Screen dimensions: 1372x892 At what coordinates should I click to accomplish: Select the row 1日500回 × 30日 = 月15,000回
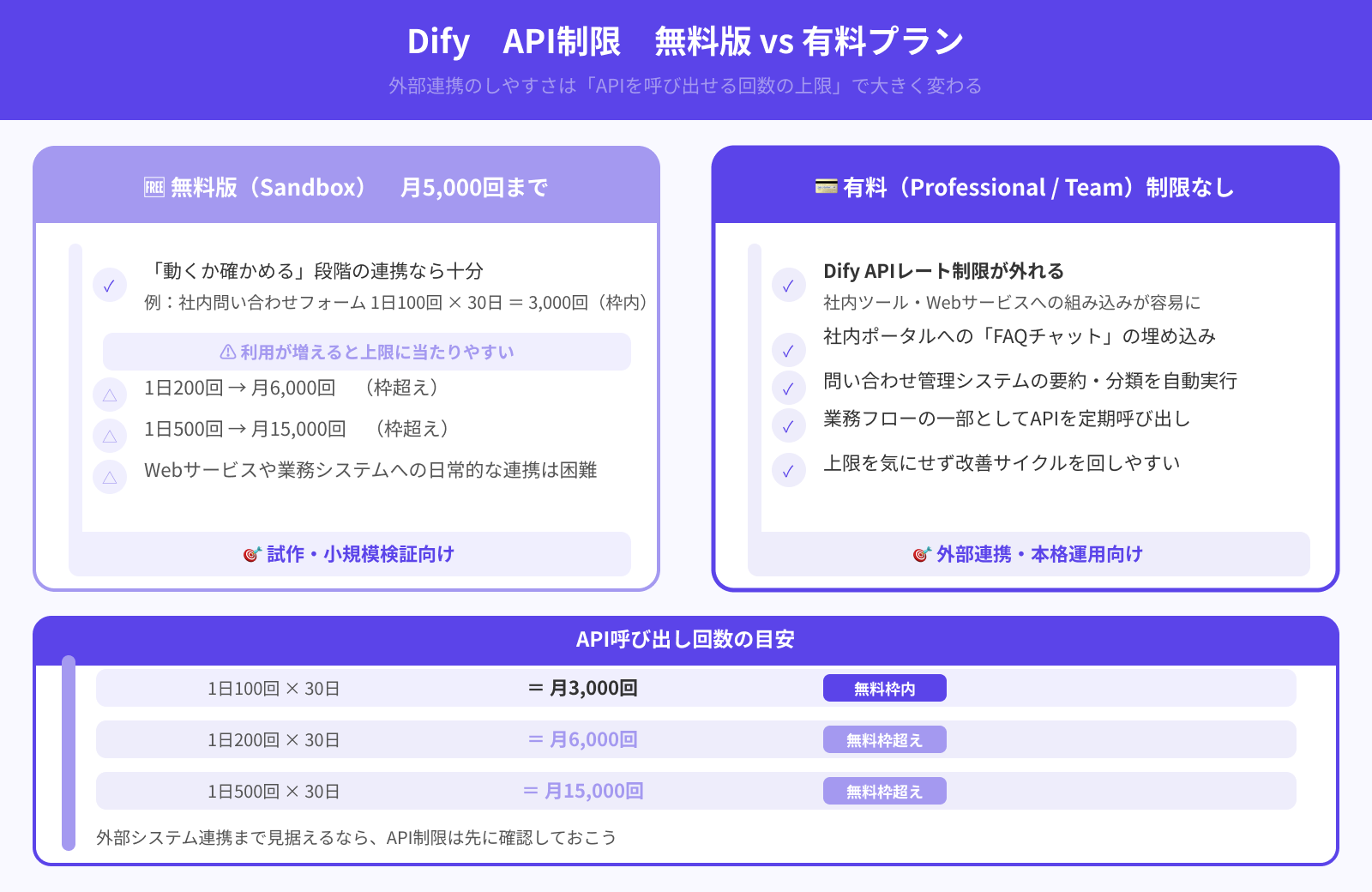(x=600, y=791)
